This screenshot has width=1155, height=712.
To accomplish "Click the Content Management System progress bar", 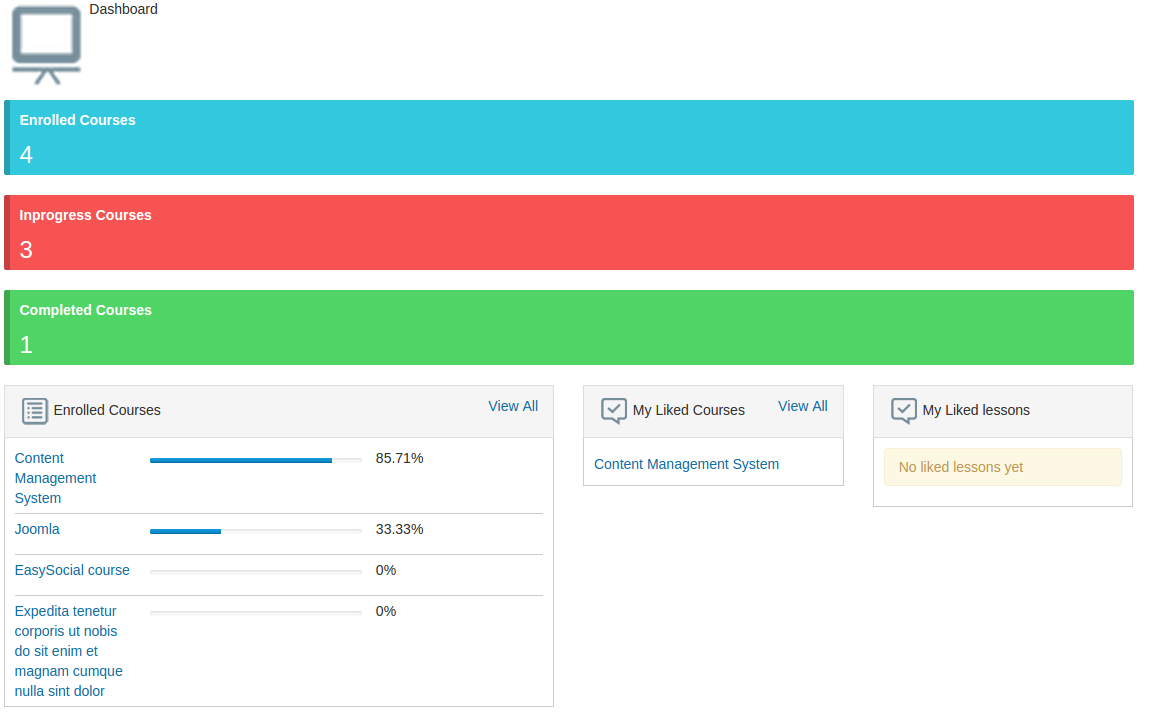I will coord(255,460).
